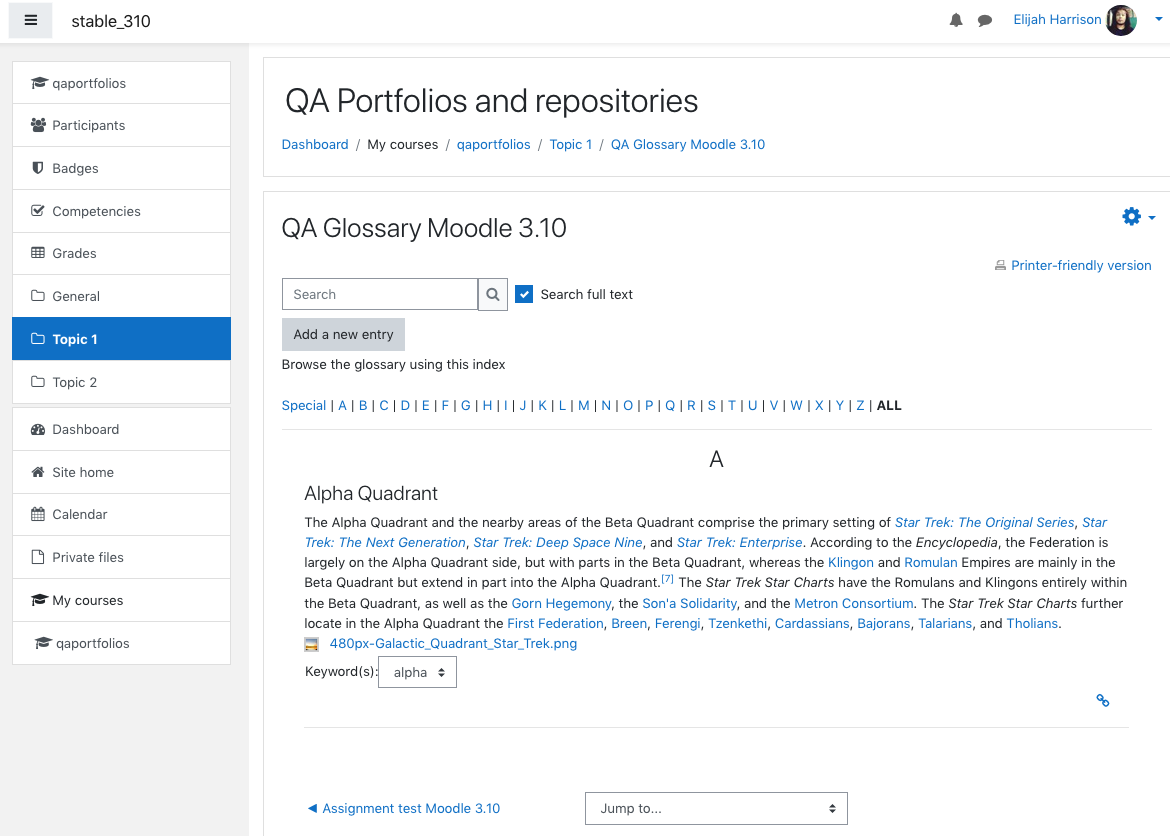
Task: Open Badges in the sidebar
Action: tap(122, 168)
